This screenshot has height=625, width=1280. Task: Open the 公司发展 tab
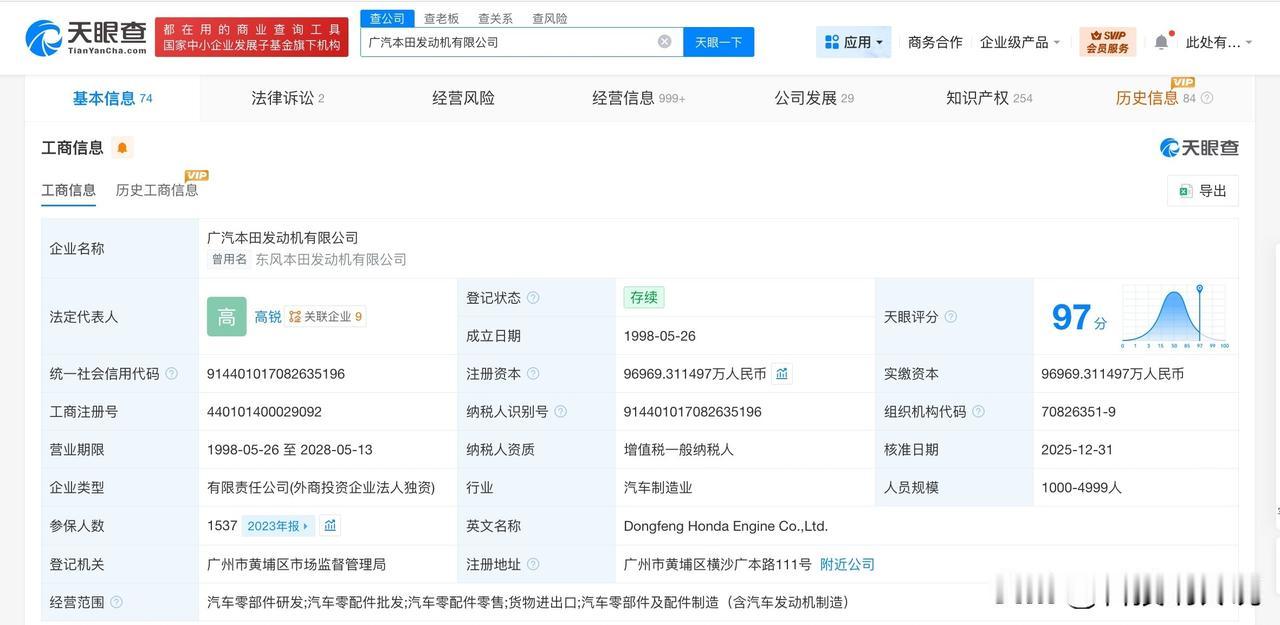coord(814,98)
